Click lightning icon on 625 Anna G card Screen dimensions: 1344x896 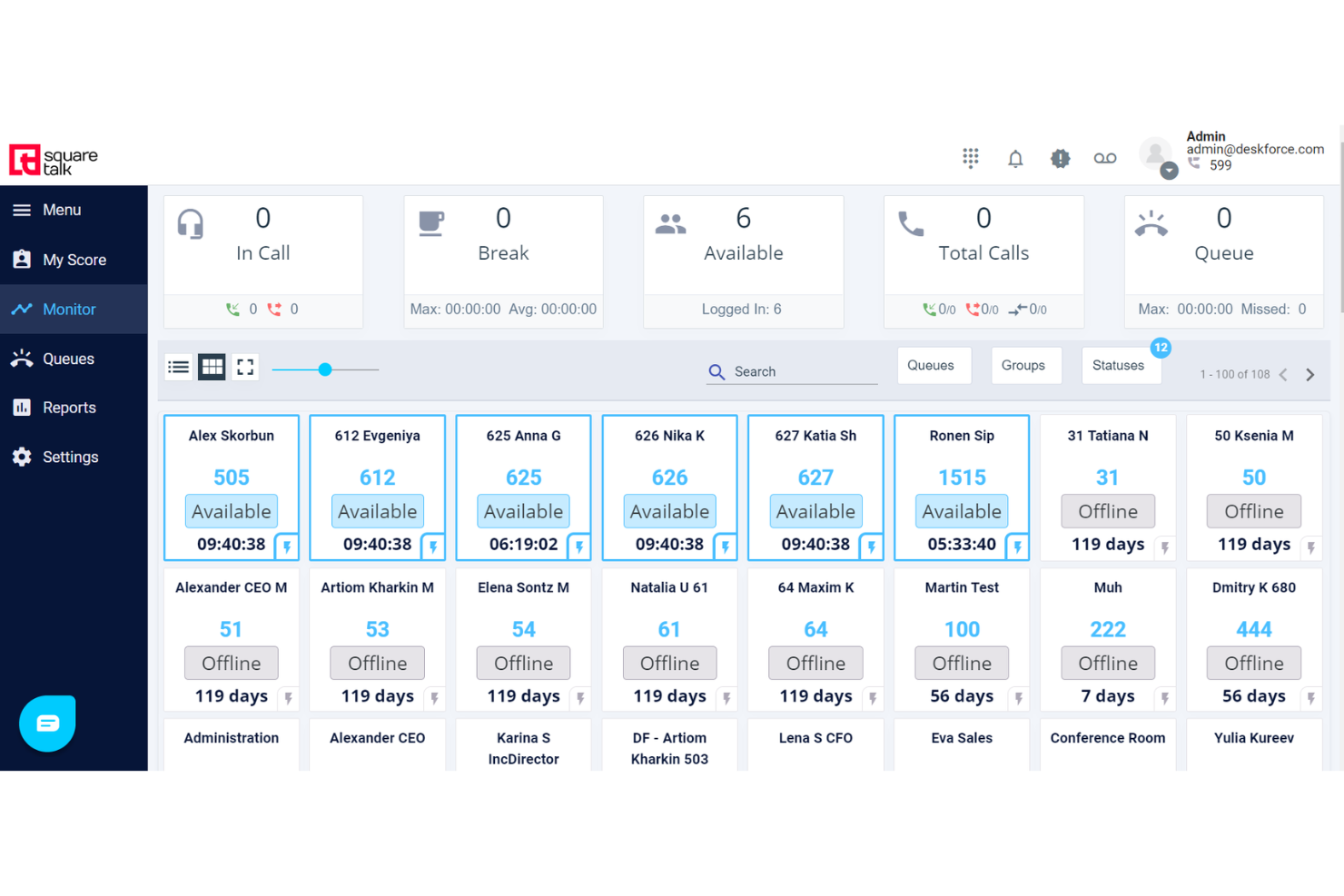click(x=579, y=546)
